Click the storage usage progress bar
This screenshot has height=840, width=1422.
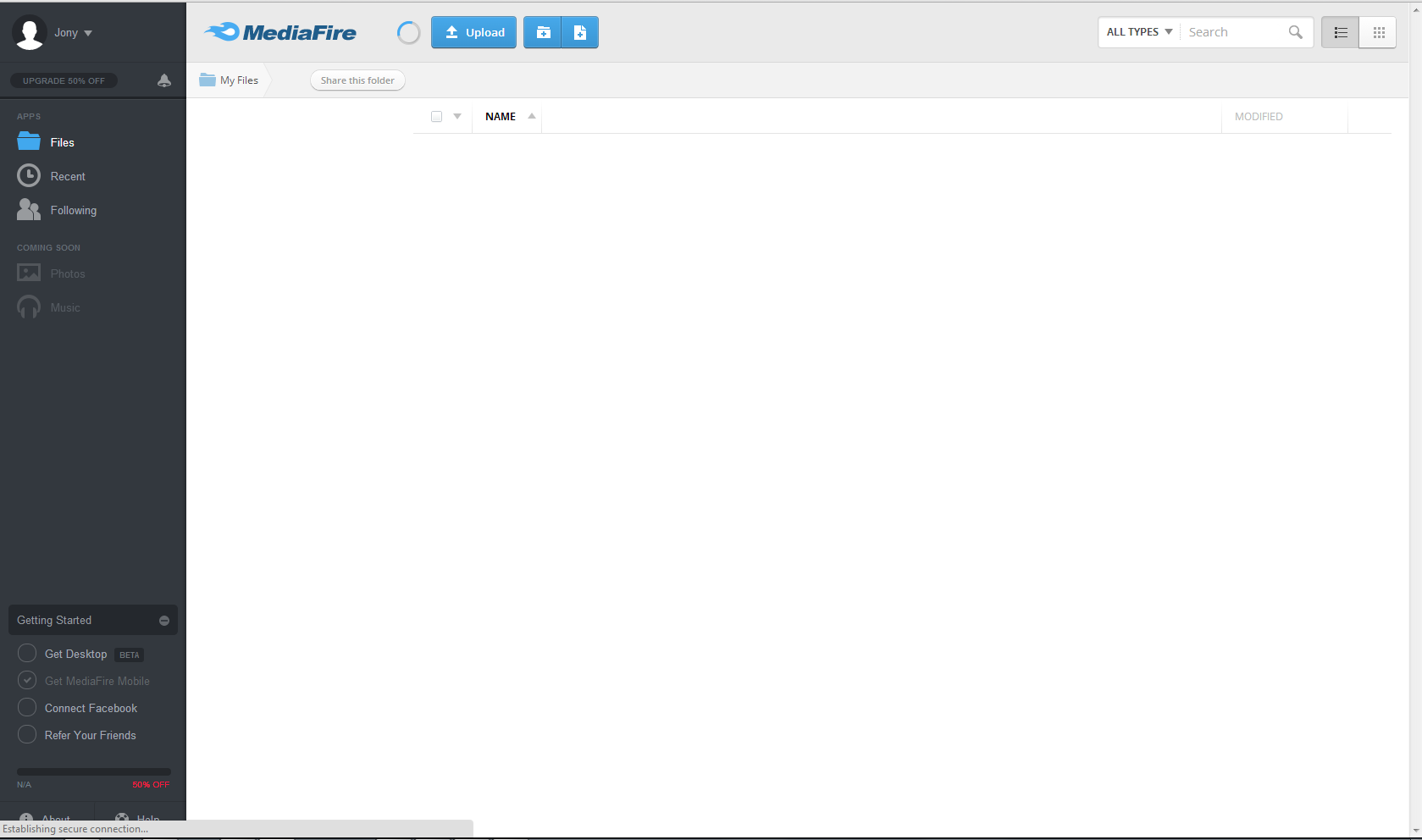94,772
